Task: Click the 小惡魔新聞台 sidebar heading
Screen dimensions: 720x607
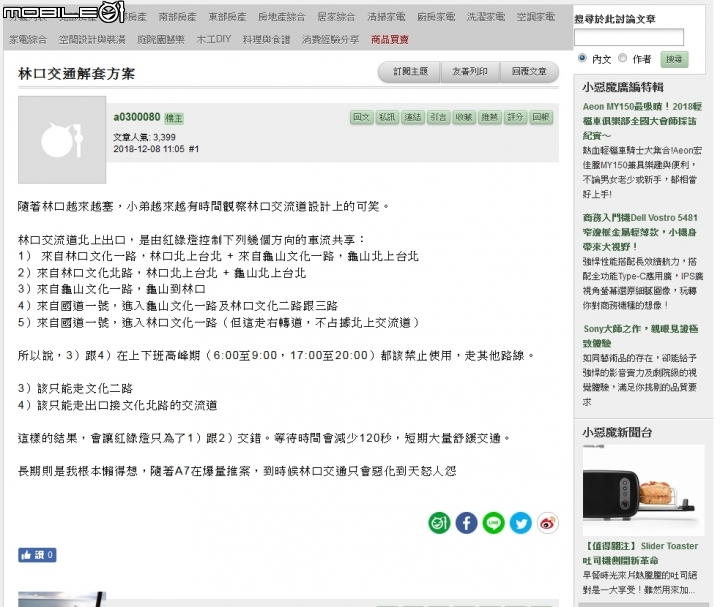Action: [617, 433]
